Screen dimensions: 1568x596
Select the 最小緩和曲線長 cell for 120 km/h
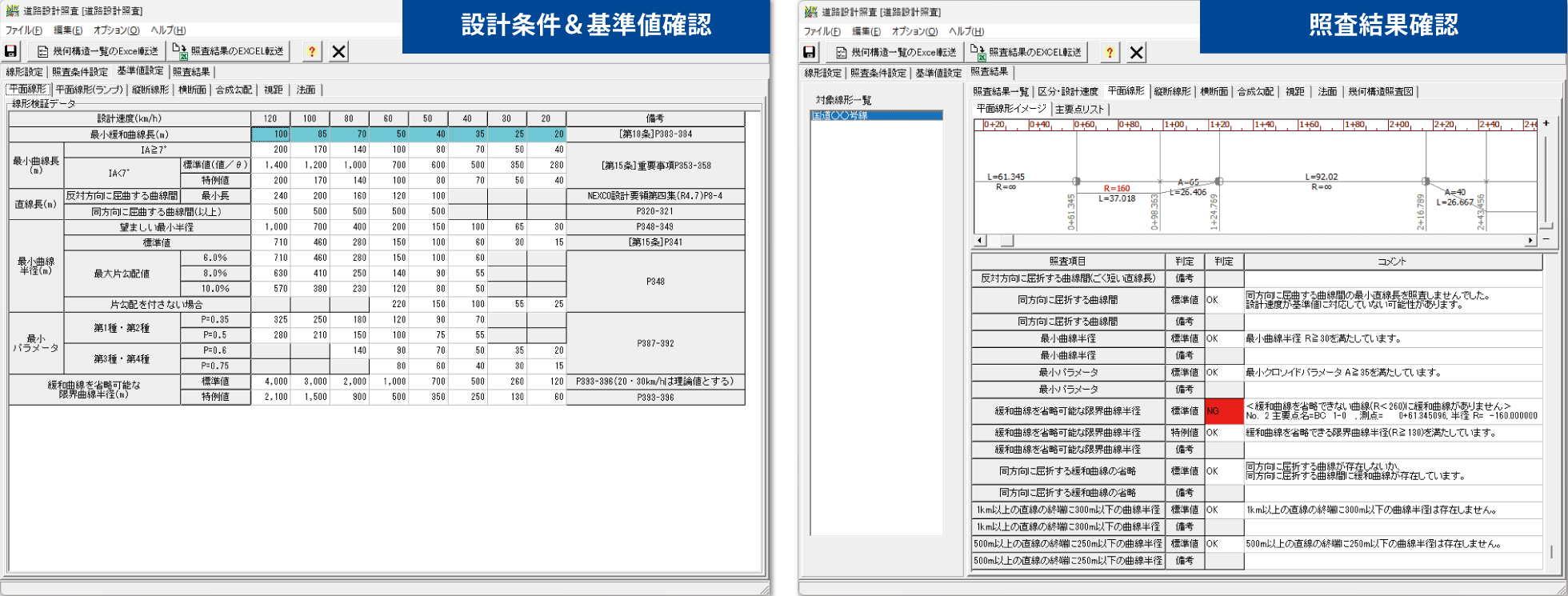[x=270, y=134]
